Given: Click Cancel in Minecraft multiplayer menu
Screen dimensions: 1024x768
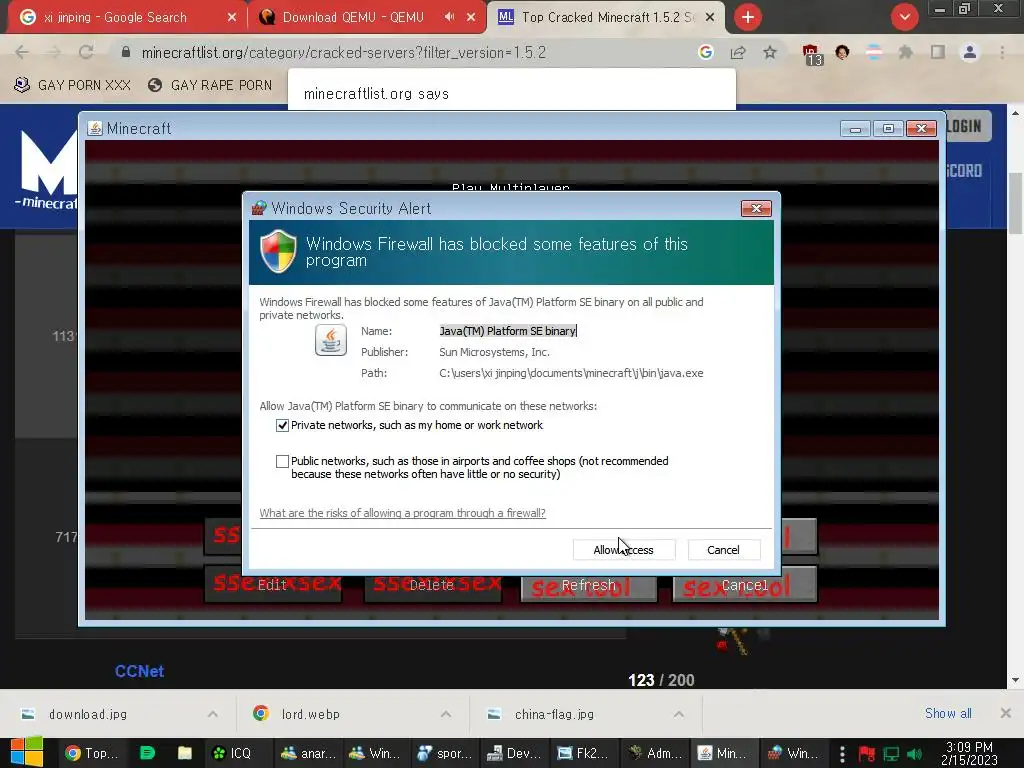Looking at the screenshot, I should (744, 585).
